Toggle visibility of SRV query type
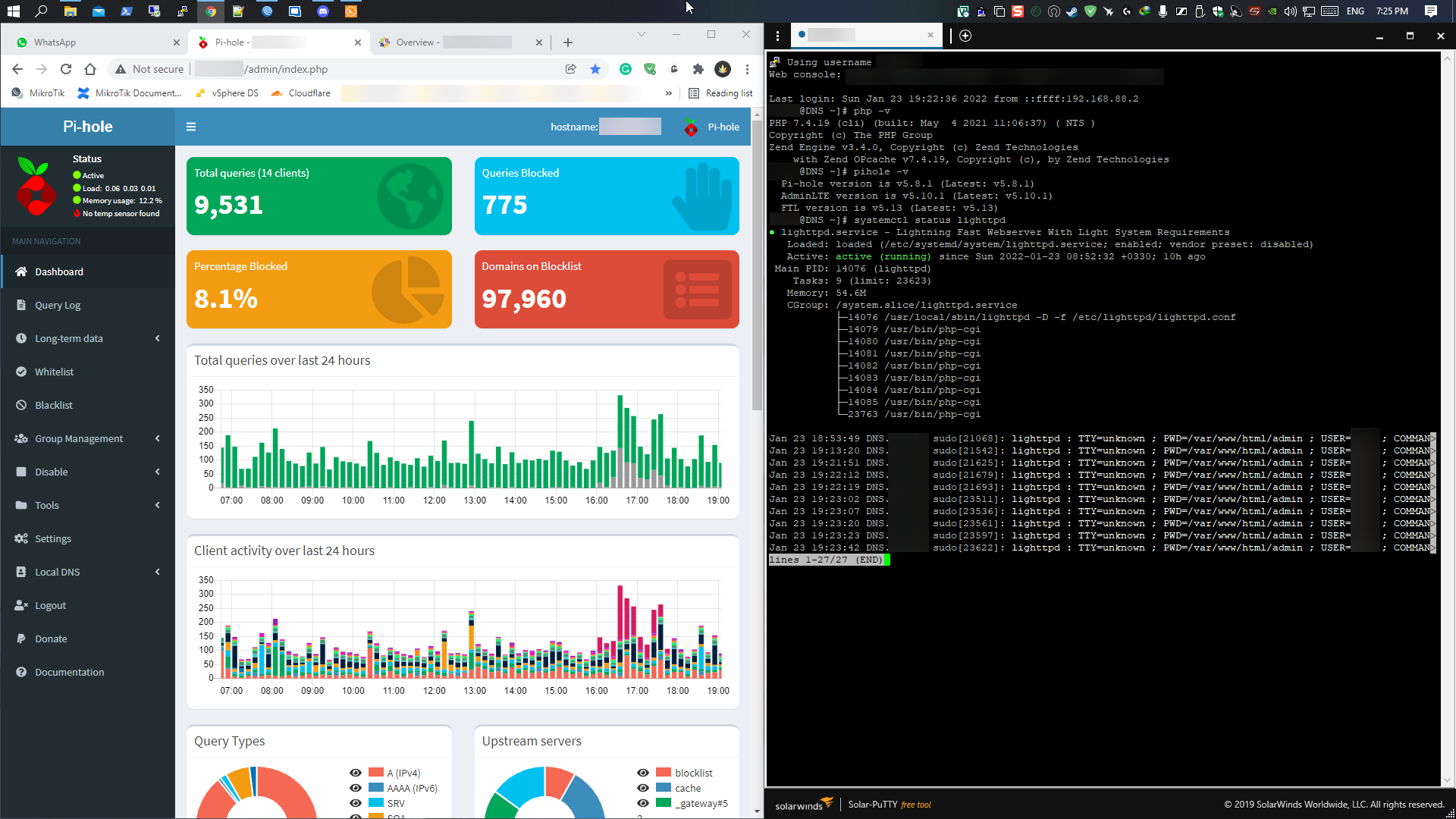 point(355,803)
